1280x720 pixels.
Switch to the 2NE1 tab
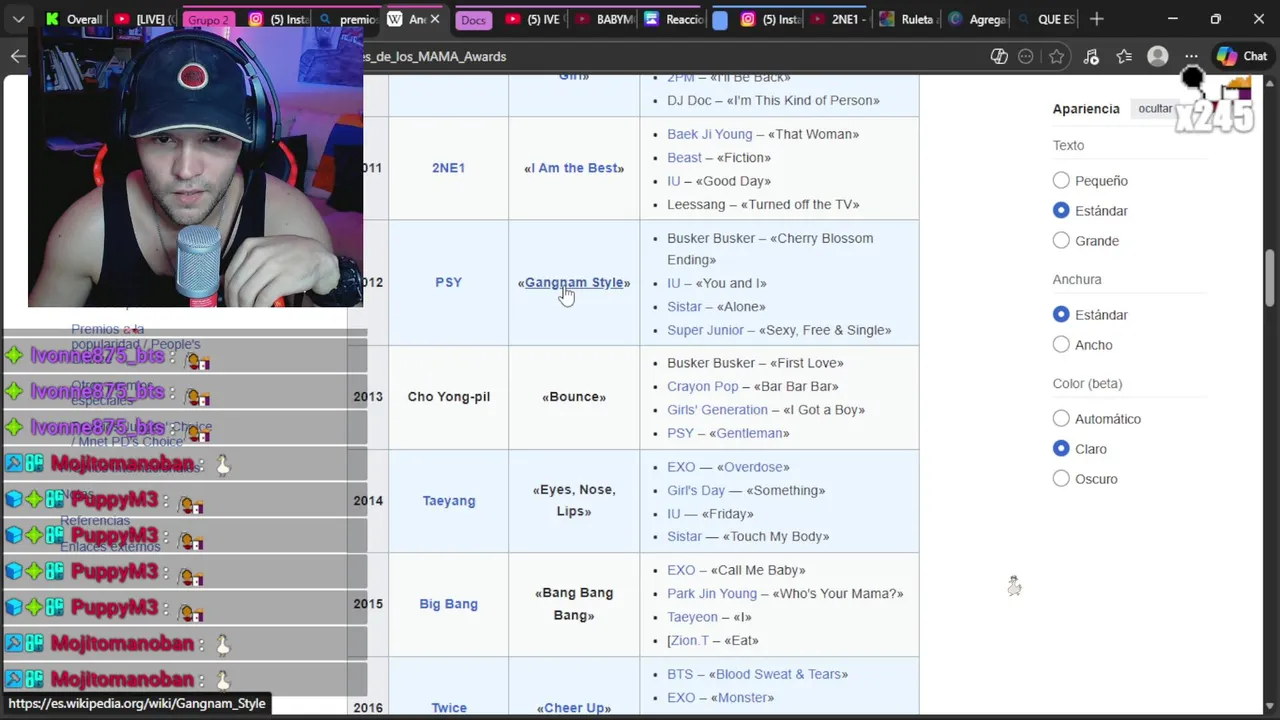point(838,19)
